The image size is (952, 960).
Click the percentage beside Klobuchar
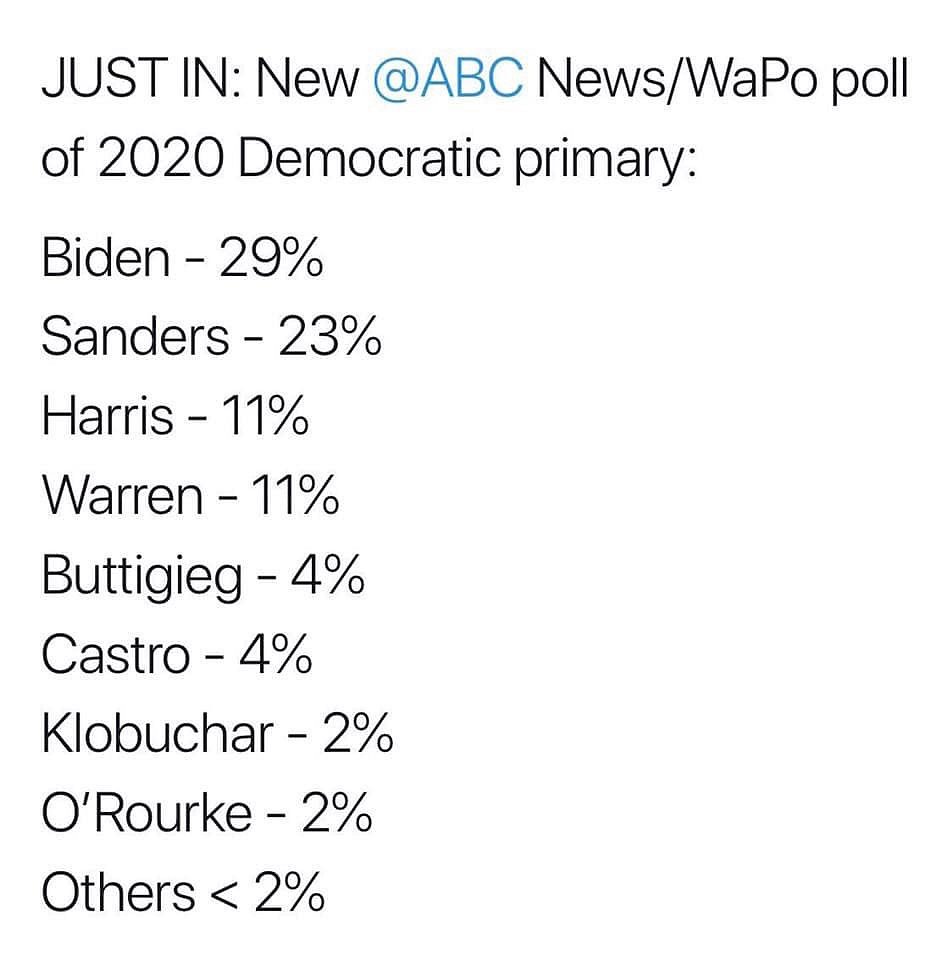[357, 735]
